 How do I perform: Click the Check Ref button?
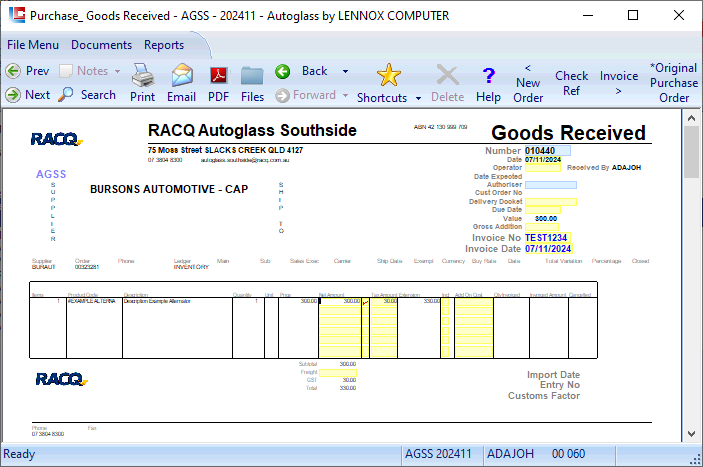pyautogui.click(x=572, y=83)
